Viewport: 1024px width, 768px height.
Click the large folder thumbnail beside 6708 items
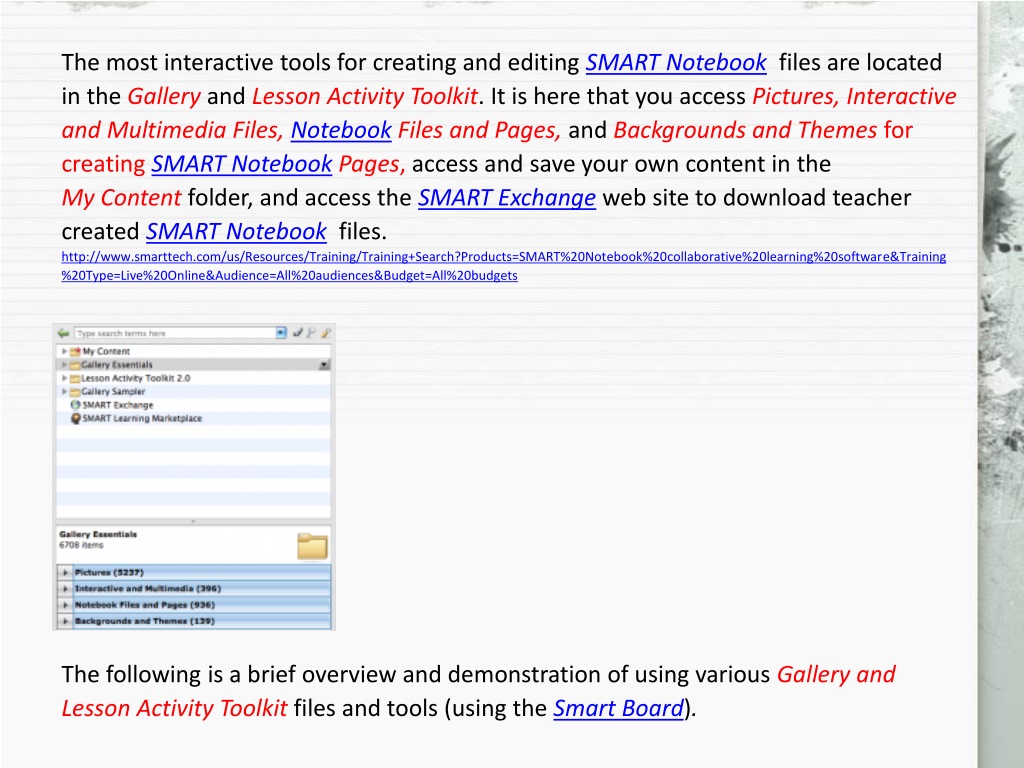pyautogui.click(x=312, y=546)
